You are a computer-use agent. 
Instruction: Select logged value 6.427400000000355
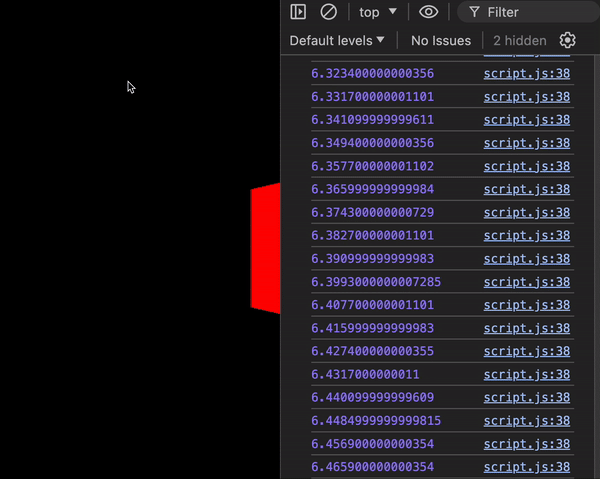click(372, 351)
